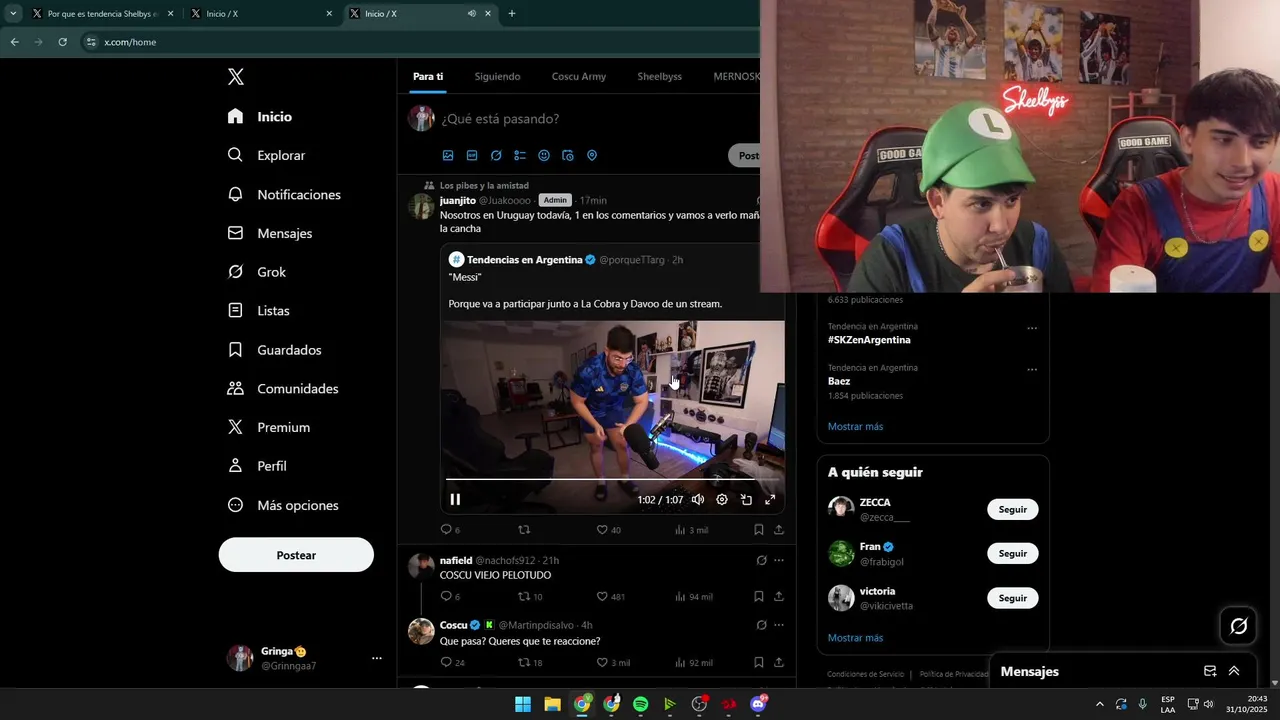Open Spotify from the taskbar
Image resolution: width=1280 pixels, height=720 pixels.
coord(640,704)
